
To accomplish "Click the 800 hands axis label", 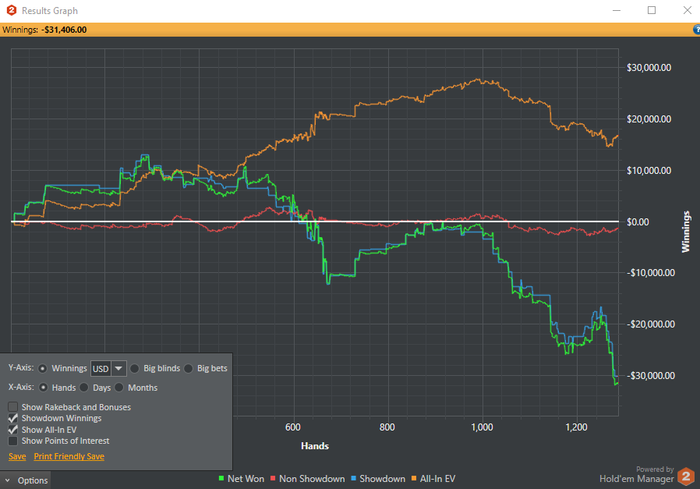I will pyautogui.click(x=387, y=427).
